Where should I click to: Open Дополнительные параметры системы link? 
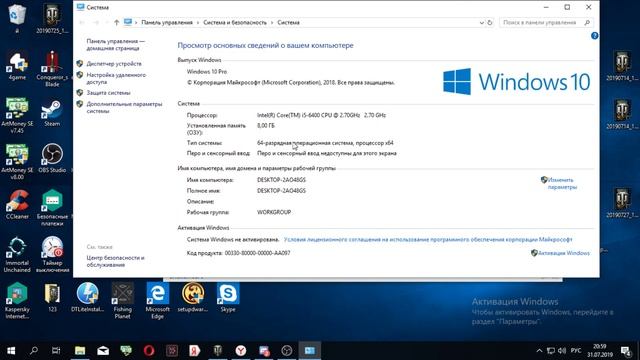[124, 107]
